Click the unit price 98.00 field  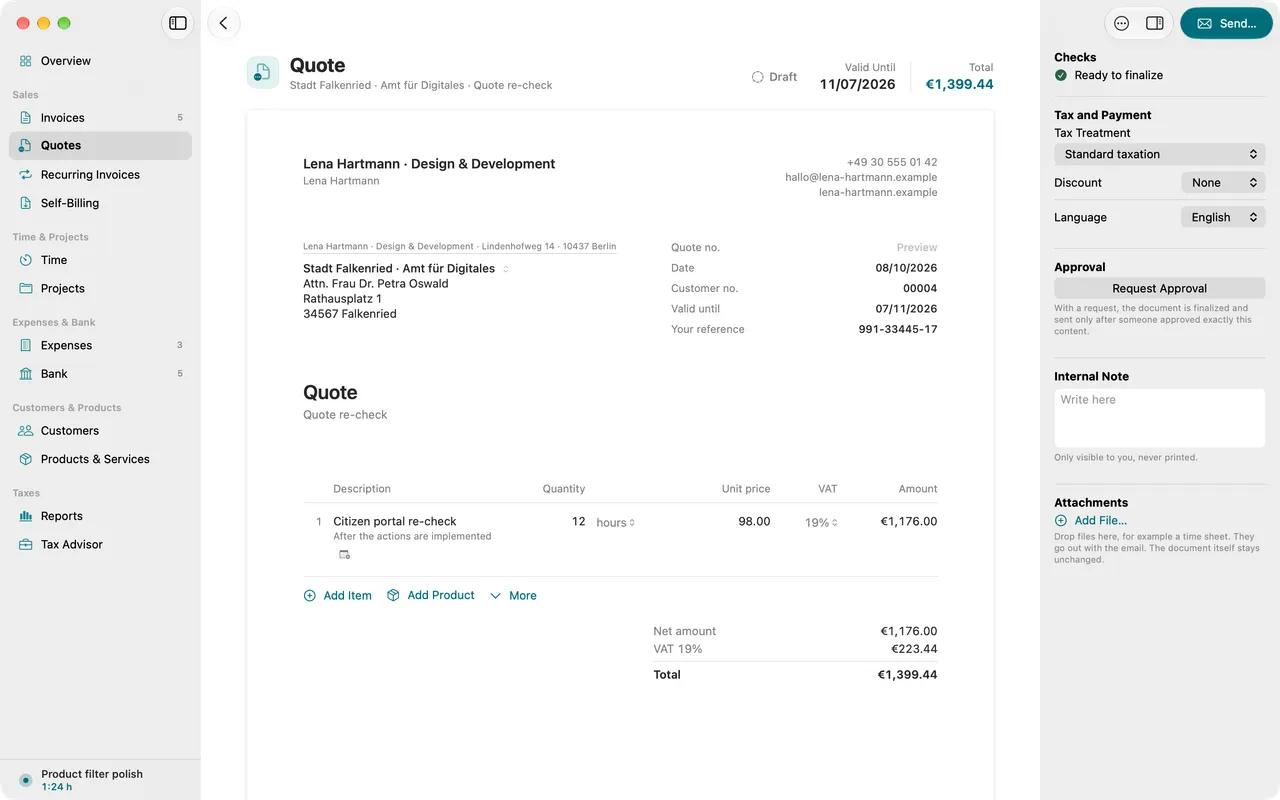coord(754,522)
